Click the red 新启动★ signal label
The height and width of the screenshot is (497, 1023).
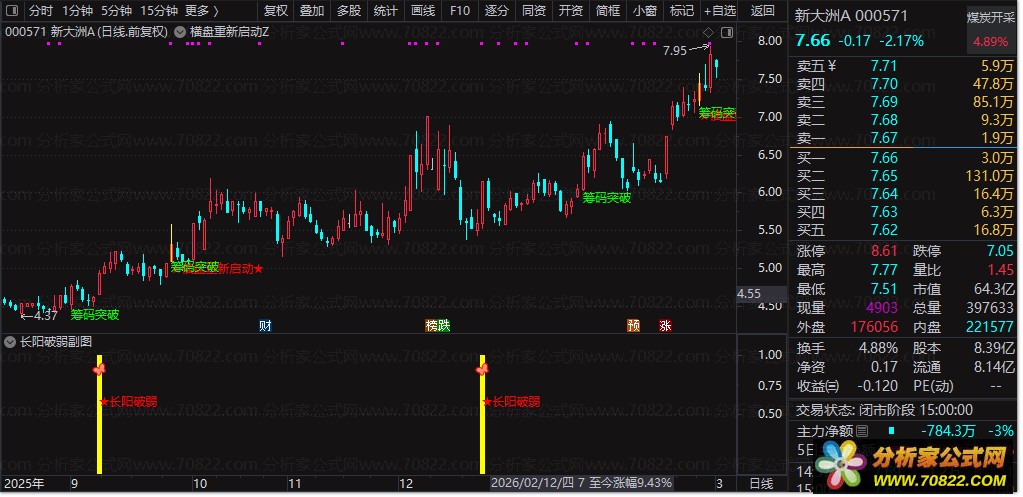pyautogui.click(x=239, y=268)
